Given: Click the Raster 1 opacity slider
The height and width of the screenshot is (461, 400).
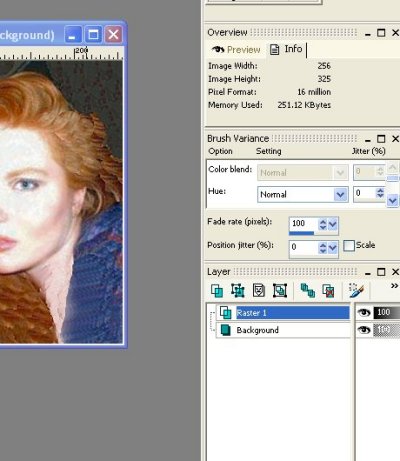Looking at the screenshot, I should point(387,312).
